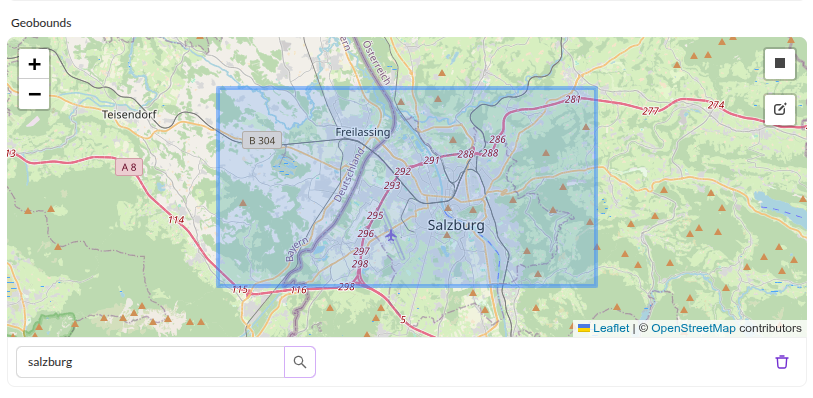Zoom in on the map
Image resolution: width=813 pixels, height=398 pixels.
pos(34,64)
